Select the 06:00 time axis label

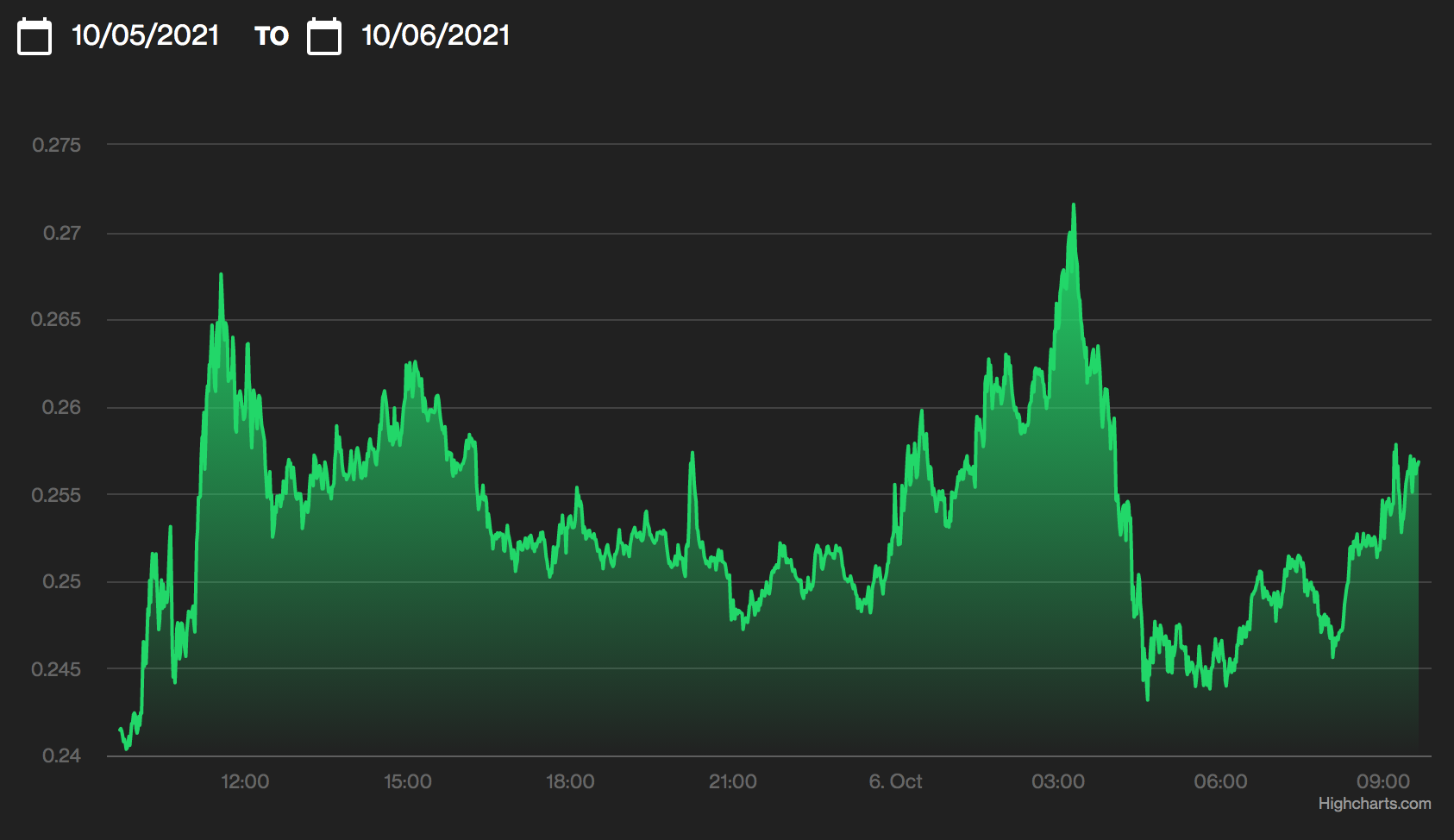click(x=1220, y=781)
